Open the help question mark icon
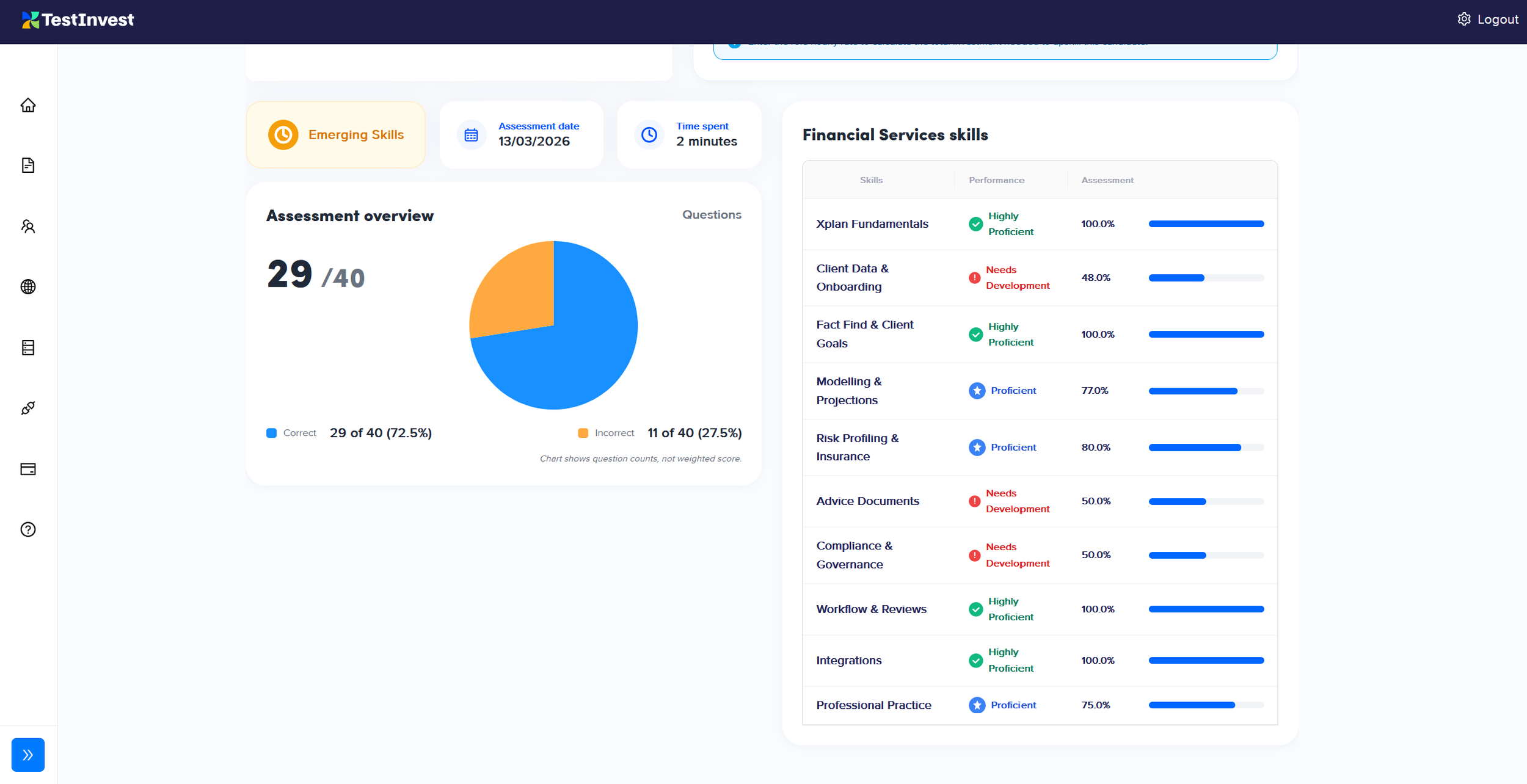 (x=28, y=529)
